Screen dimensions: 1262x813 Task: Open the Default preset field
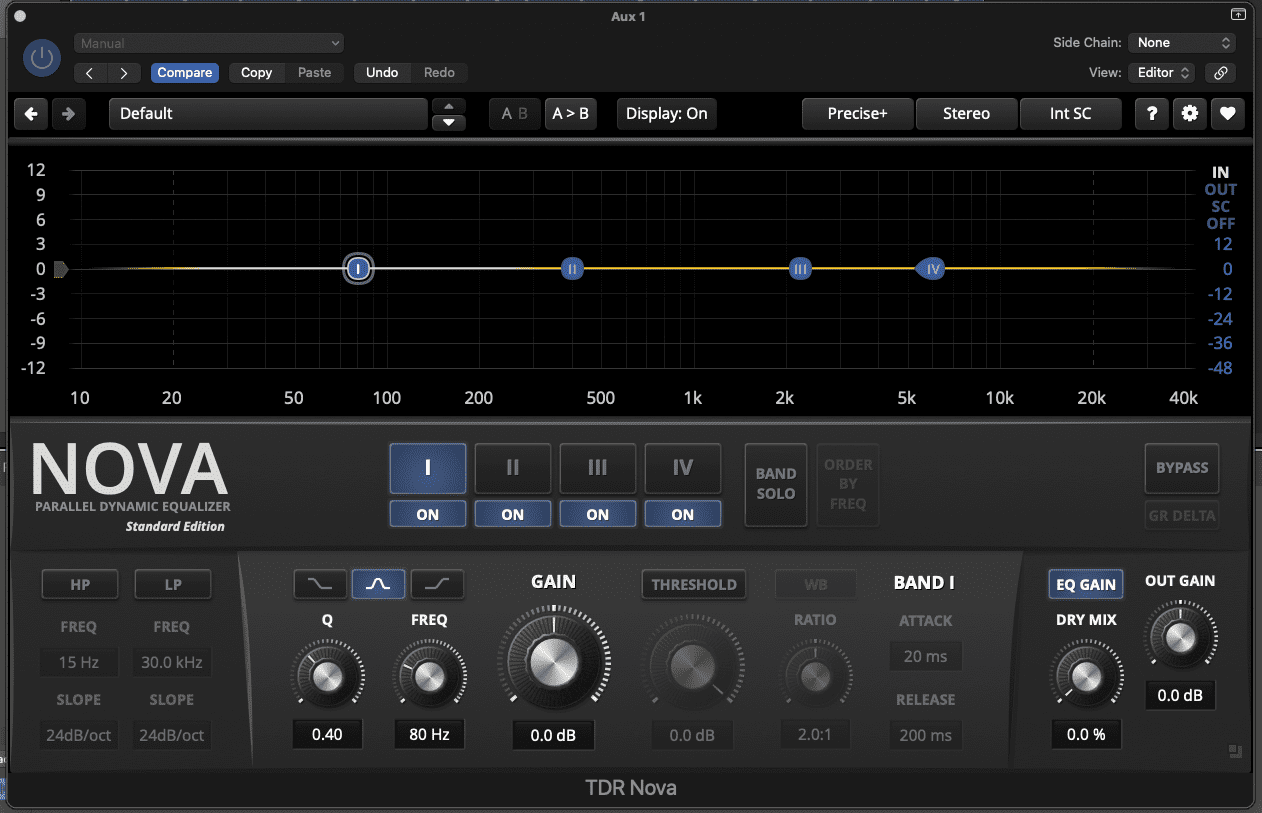click(x=268, y=114)
